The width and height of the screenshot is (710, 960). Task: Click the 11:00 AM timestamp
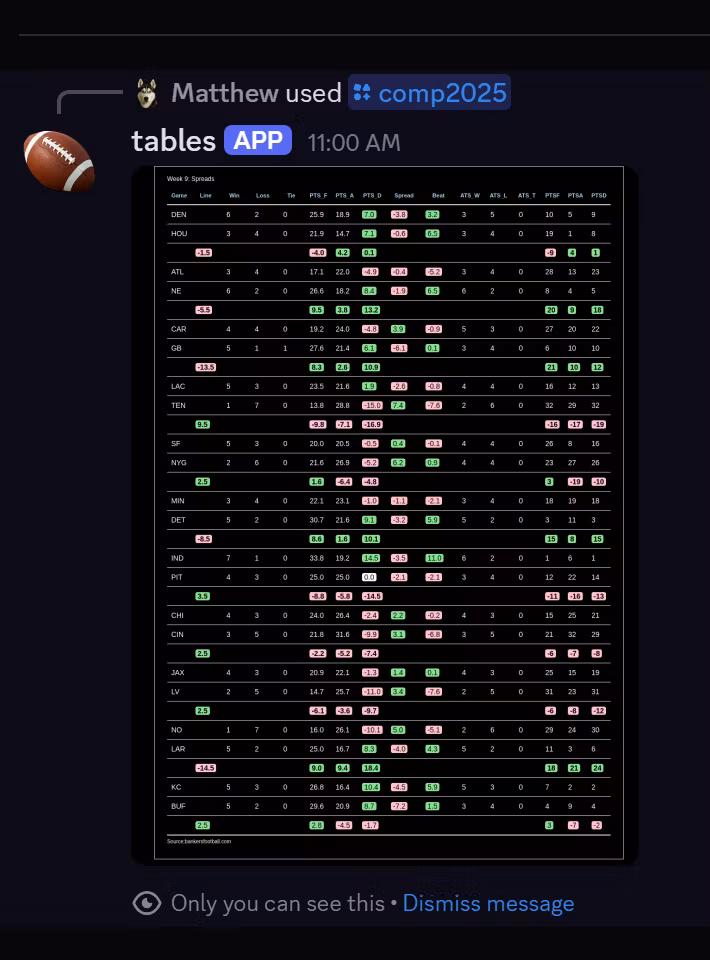pyautogui.click(x=354, y=143)
